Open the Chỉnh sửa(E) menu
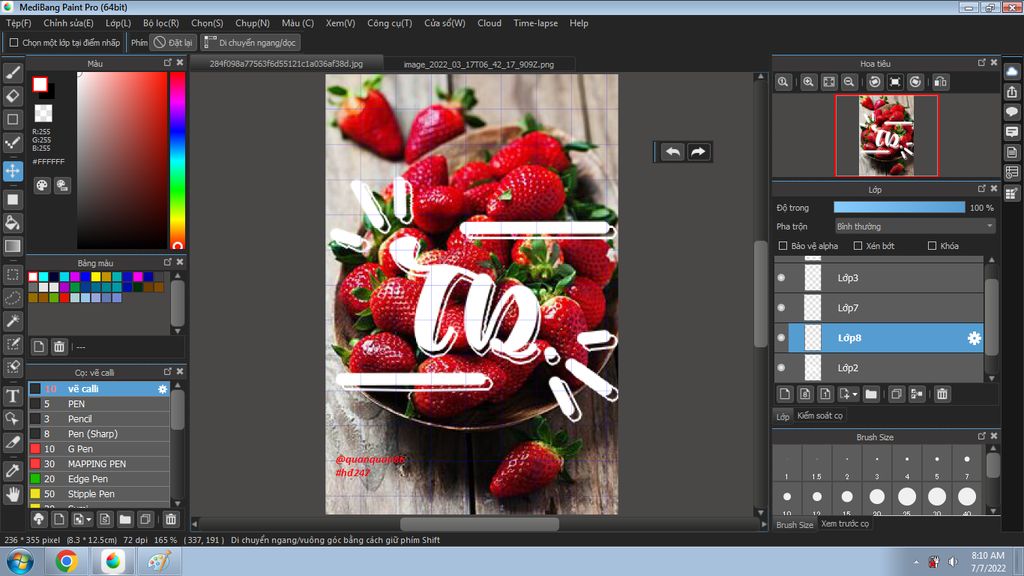 69,23
